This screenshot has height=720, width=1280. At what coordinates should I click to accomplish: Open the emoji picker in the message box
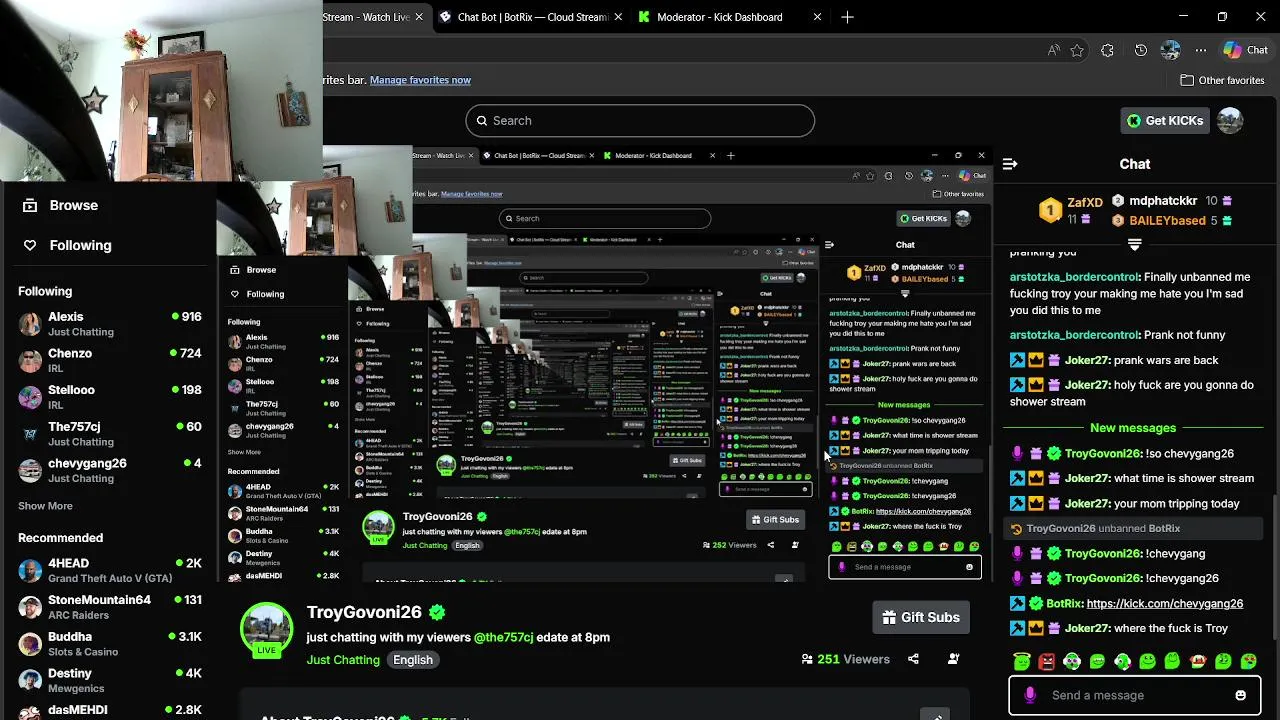[x=1241, y=695]
